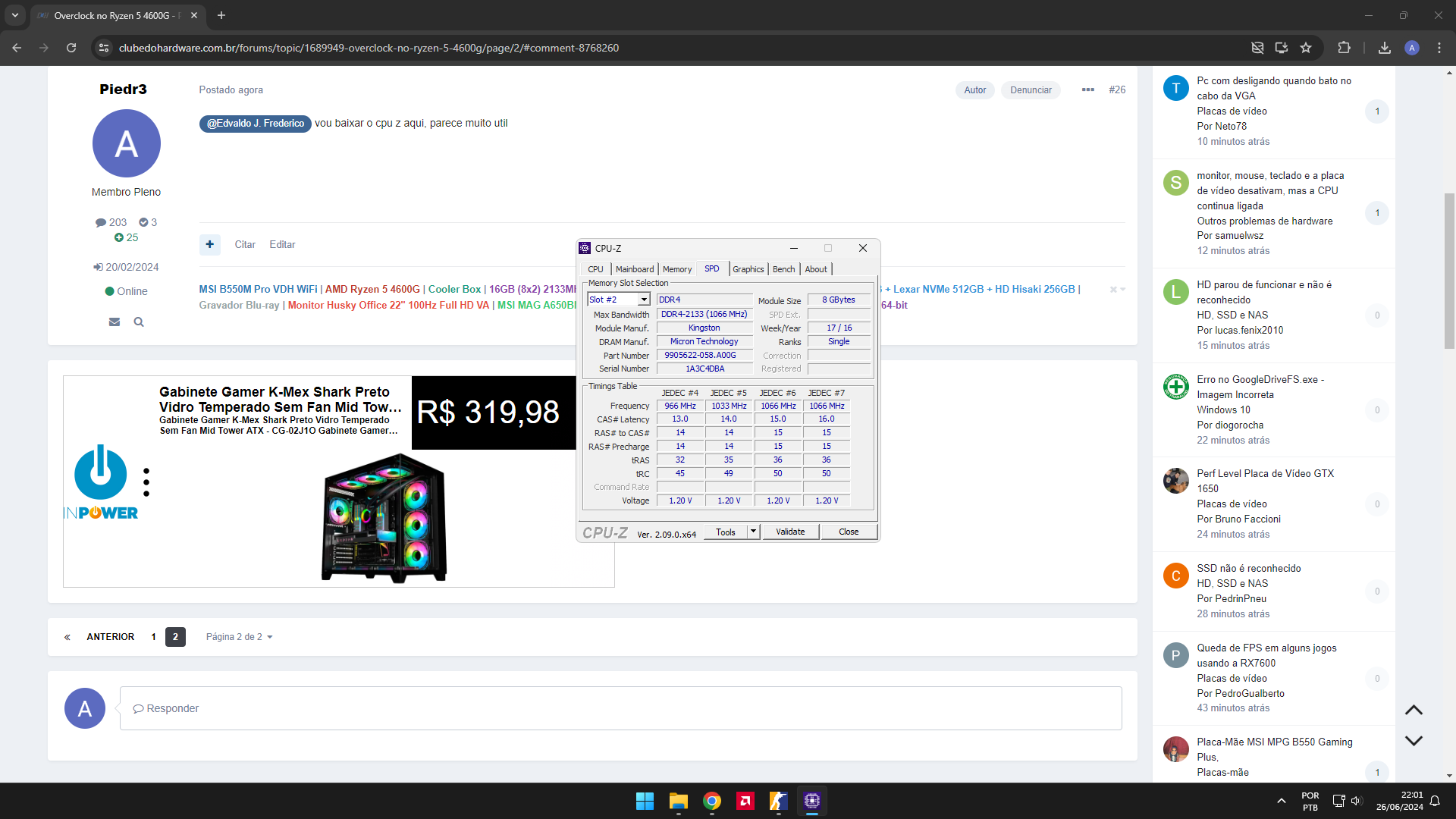Open Chrome extensions puzzle icon
1456x819 pixels.
[x=1344, y=48]
